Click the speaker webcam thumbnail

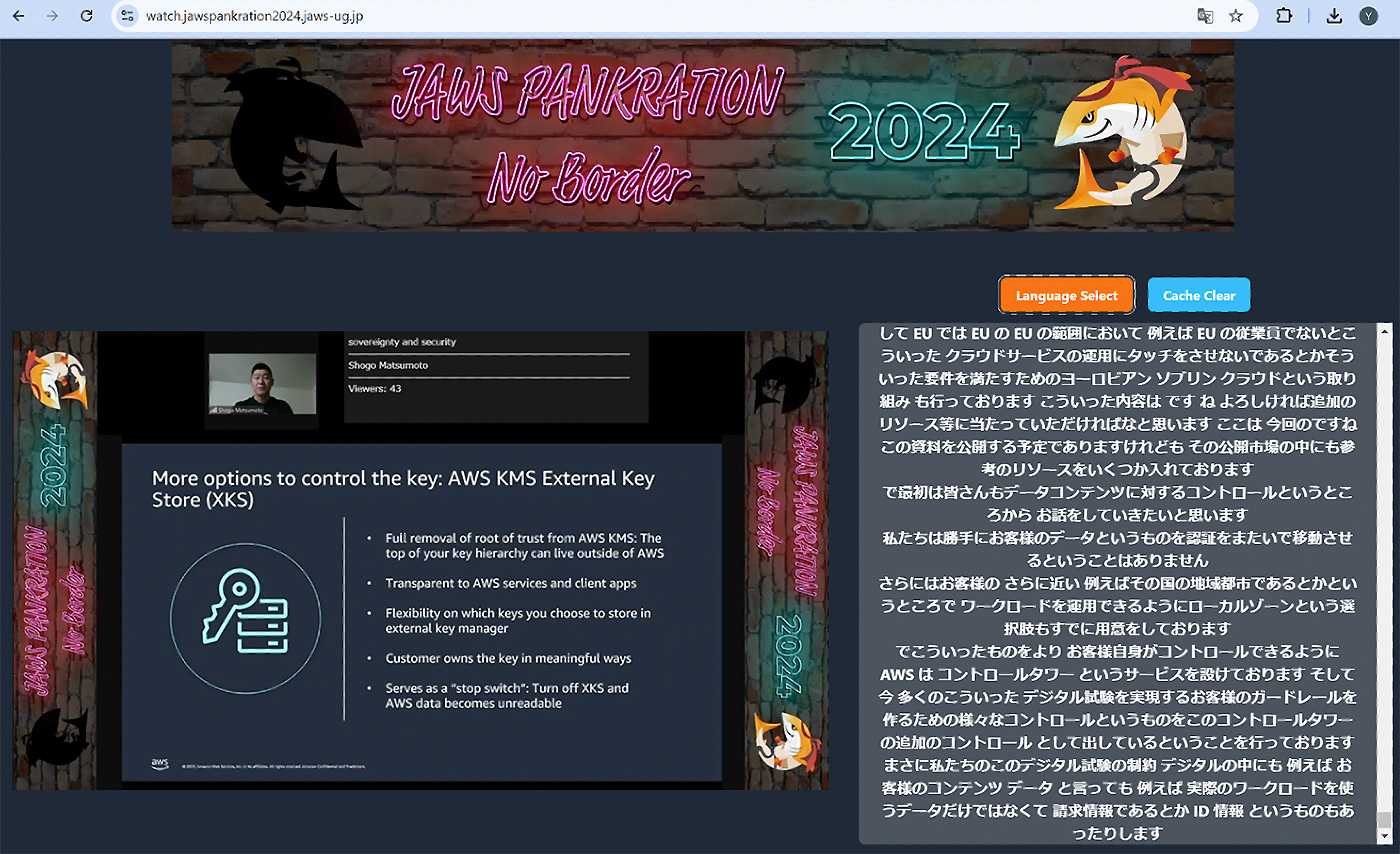pos(261,385)
